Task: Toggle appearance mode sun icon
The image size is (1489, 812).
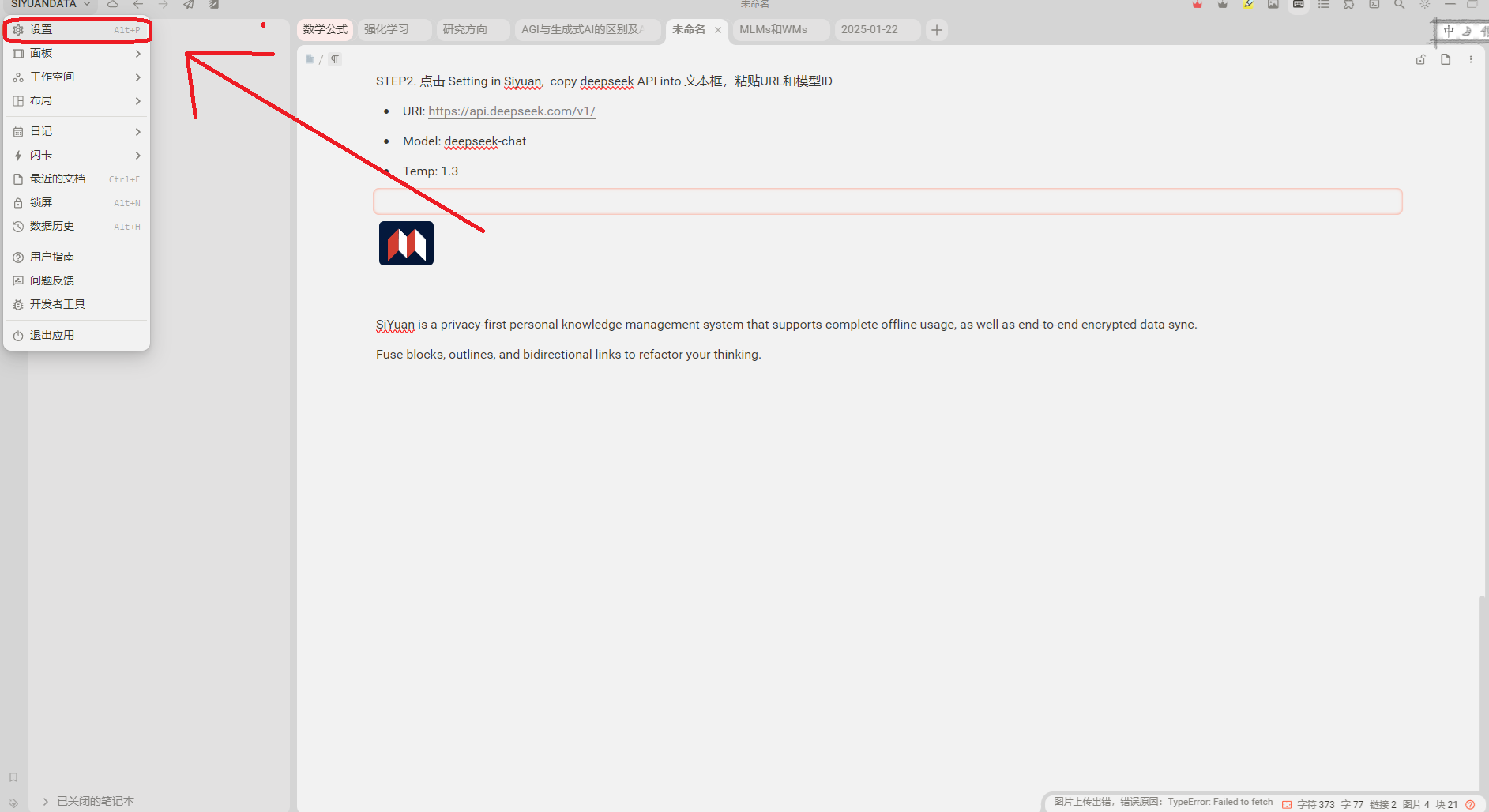Action: [x=1424, y=5]
